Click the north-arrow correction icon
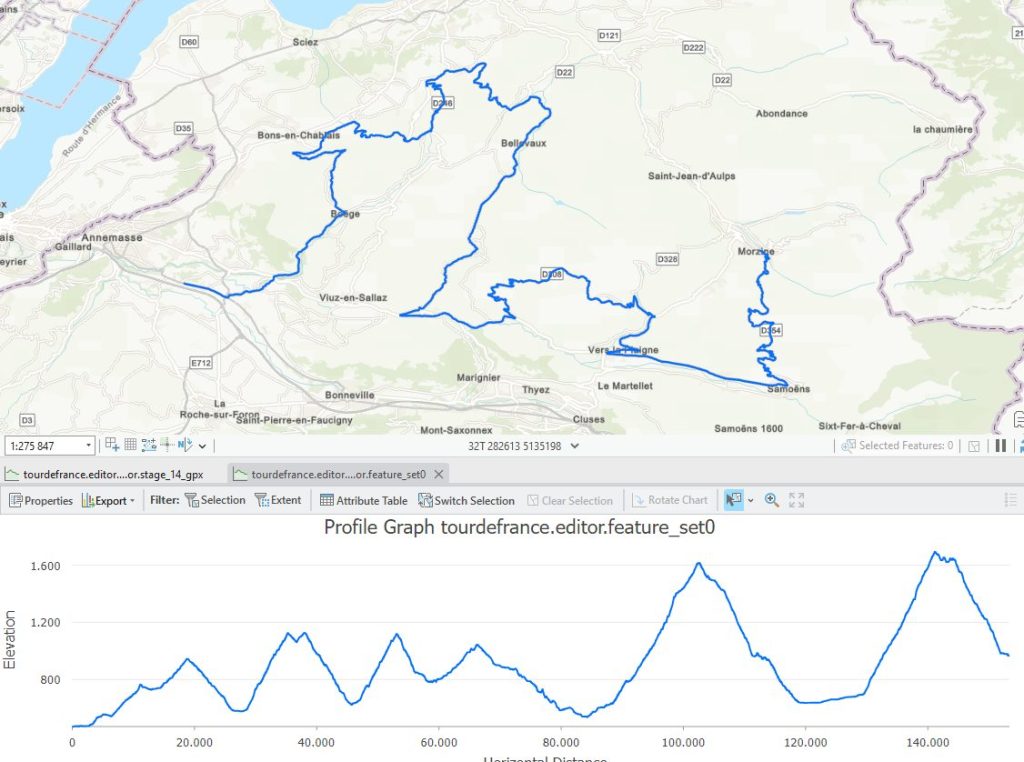 point(184,445)
